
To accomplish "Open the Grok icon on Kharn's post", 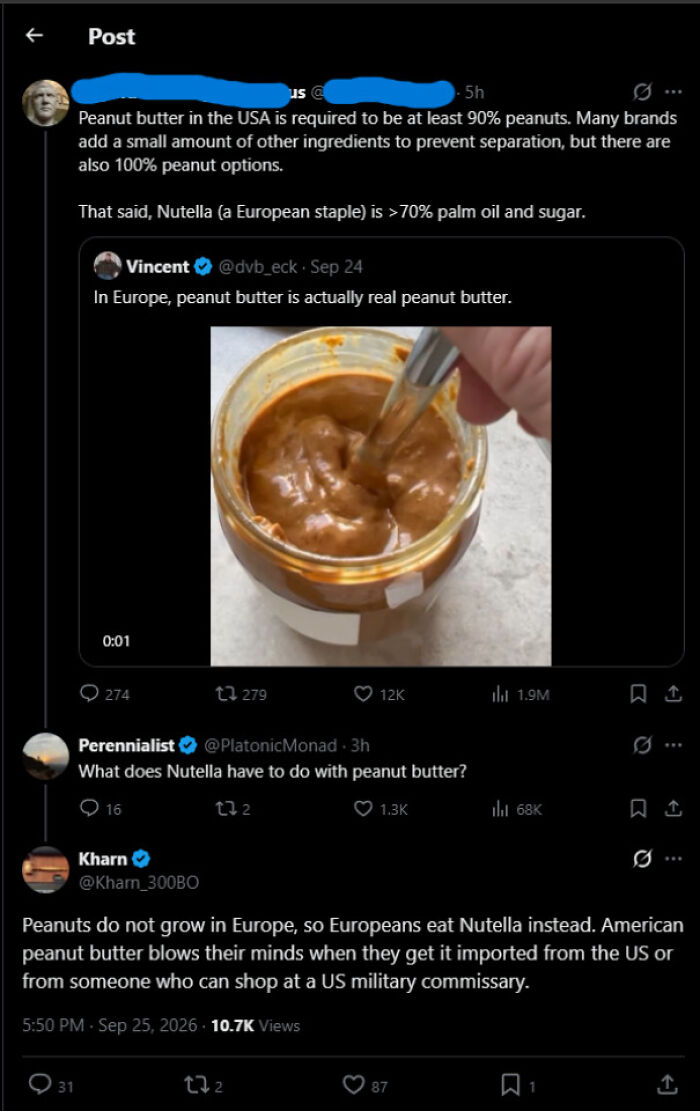I will (642, 858).
